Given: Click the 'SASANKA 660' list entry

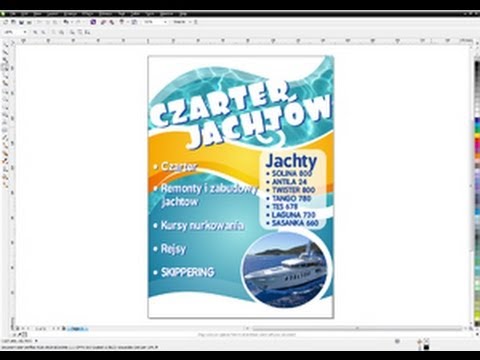Looking at the screenshot, I should 295,223.
